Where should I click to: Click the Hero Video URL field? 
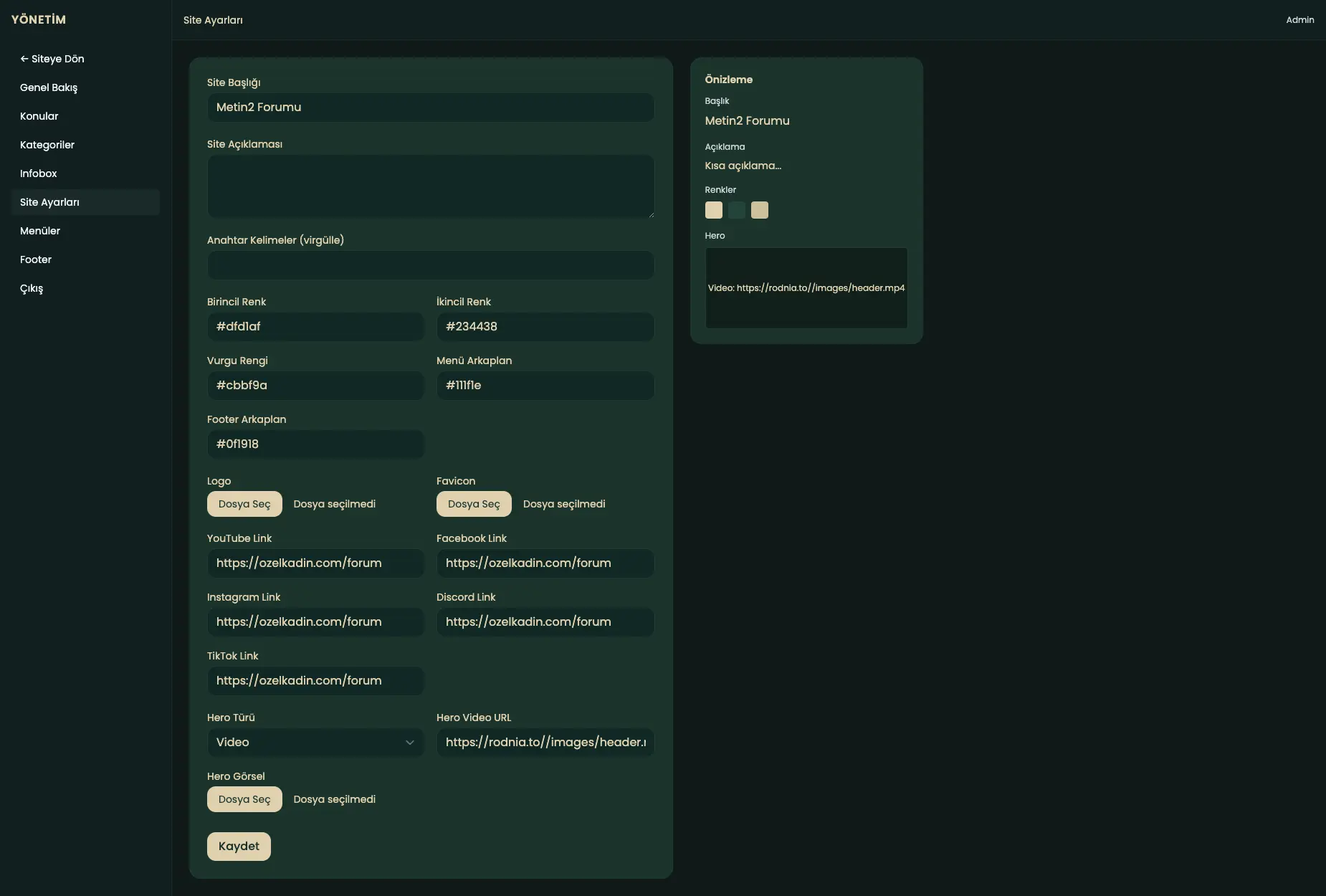(x=545, y=742)
